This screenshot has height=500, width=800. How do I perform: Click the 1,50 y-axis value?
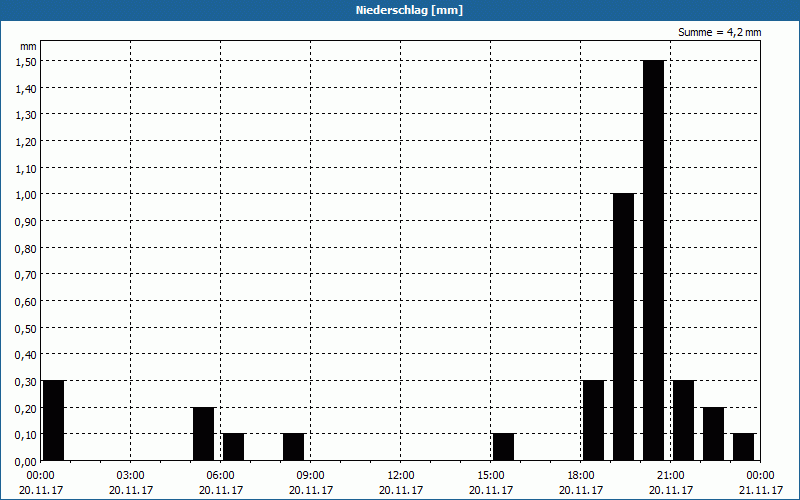tap(26, 61)
